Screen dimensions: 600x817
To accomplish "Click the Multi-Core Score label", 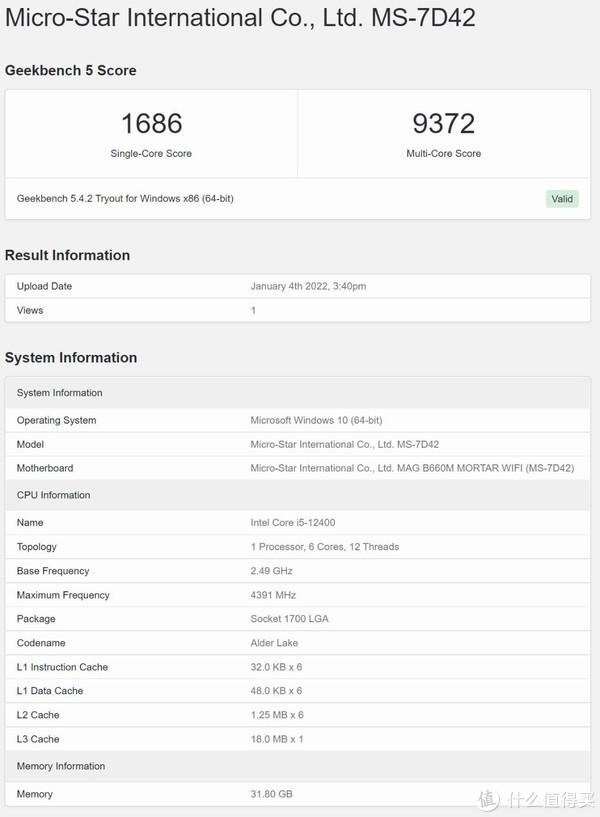I will pos(444,153).
